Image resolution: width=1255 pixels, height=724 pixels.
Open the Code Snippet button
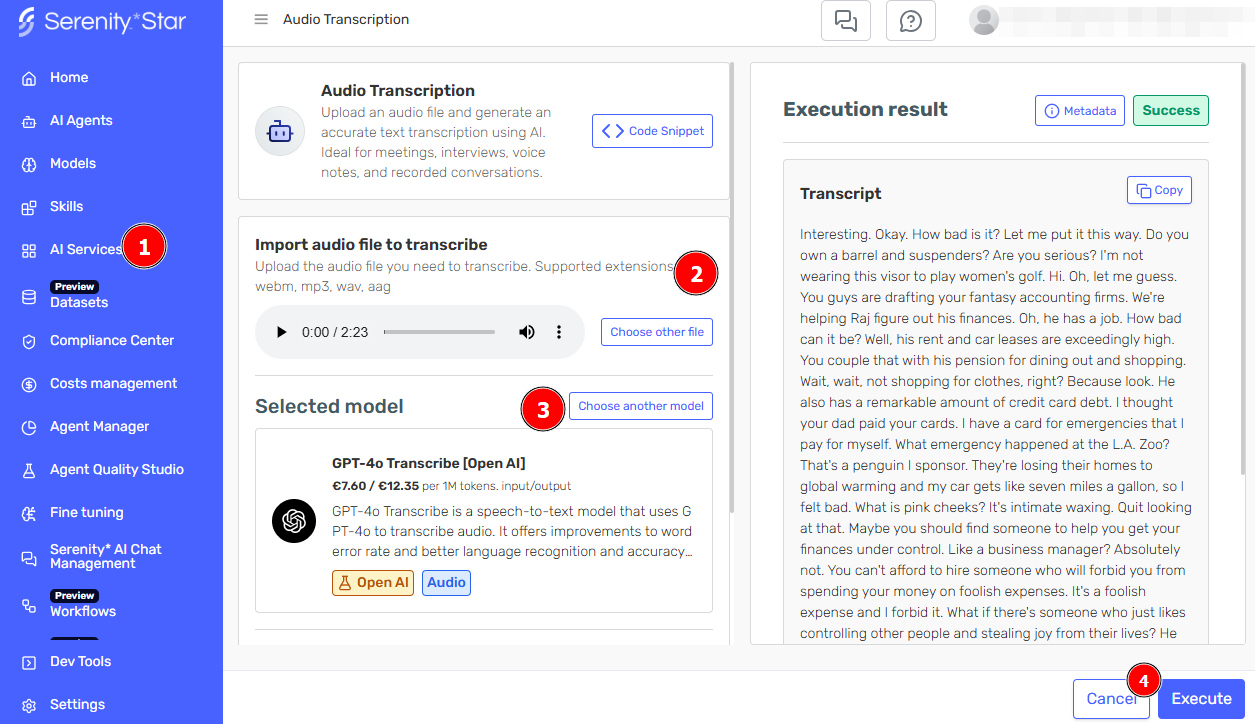[652, 131]
